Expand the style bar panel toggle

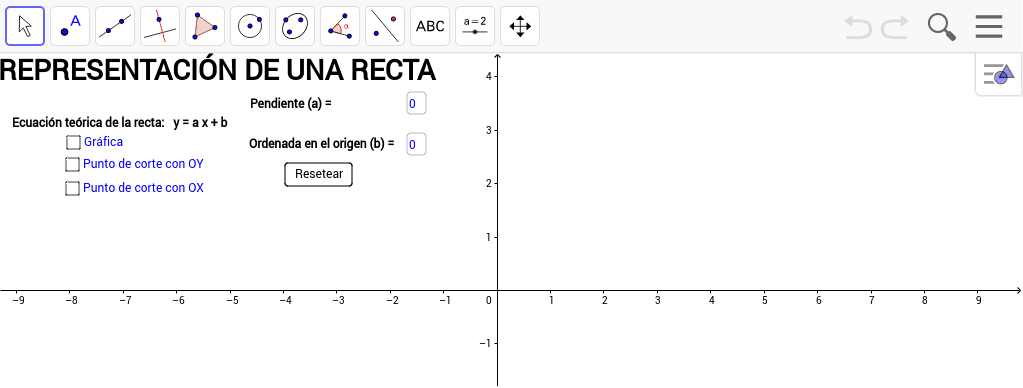999,74
